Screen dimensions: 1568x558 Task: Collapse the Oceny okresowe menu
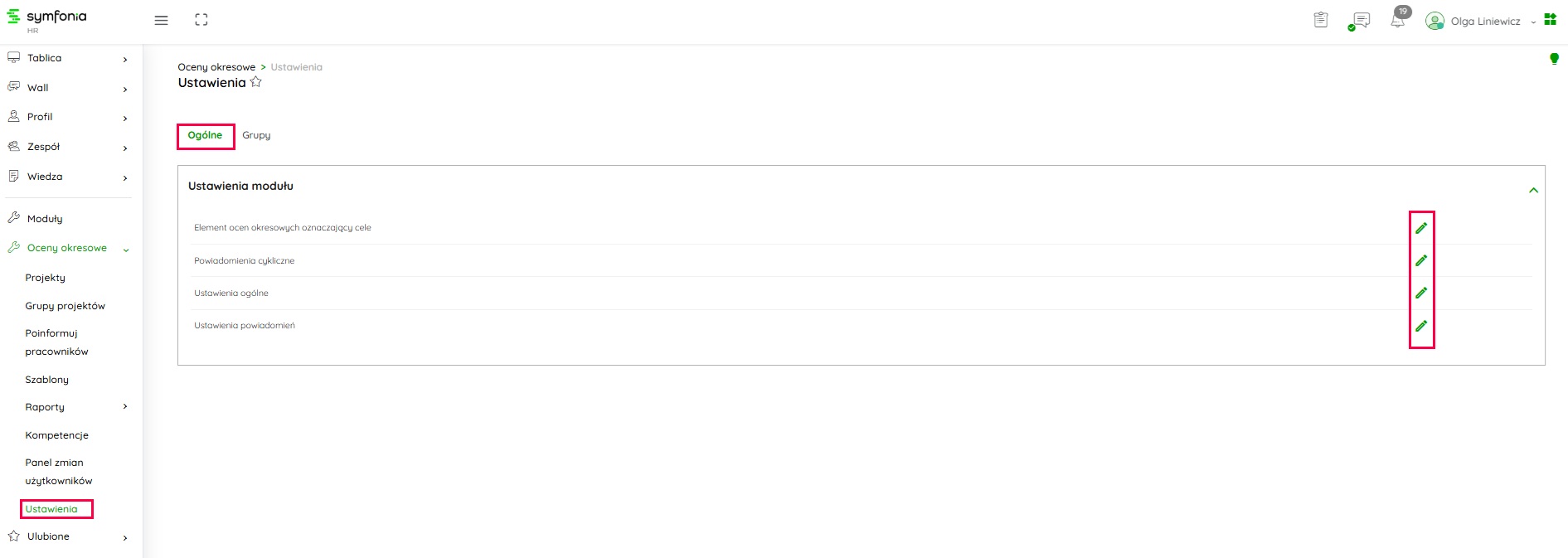point(126,249)
